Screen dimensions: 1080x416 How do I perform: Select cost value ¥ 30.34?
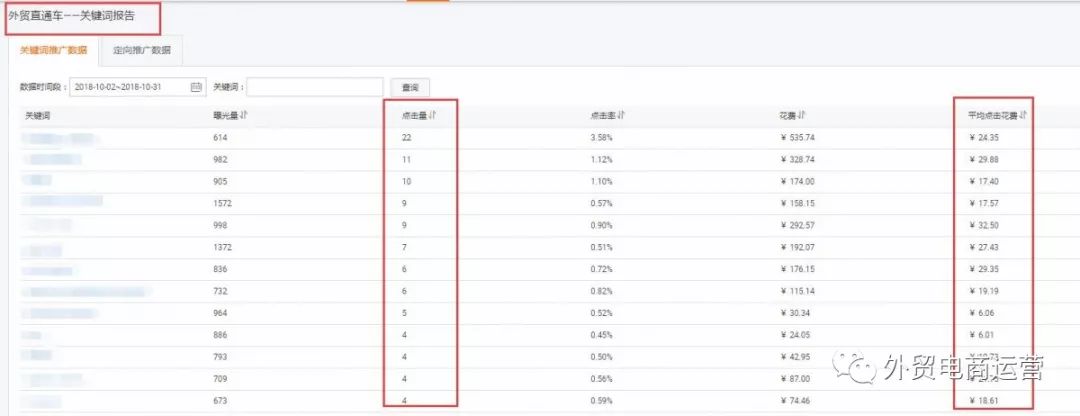(x=796, y=313)
